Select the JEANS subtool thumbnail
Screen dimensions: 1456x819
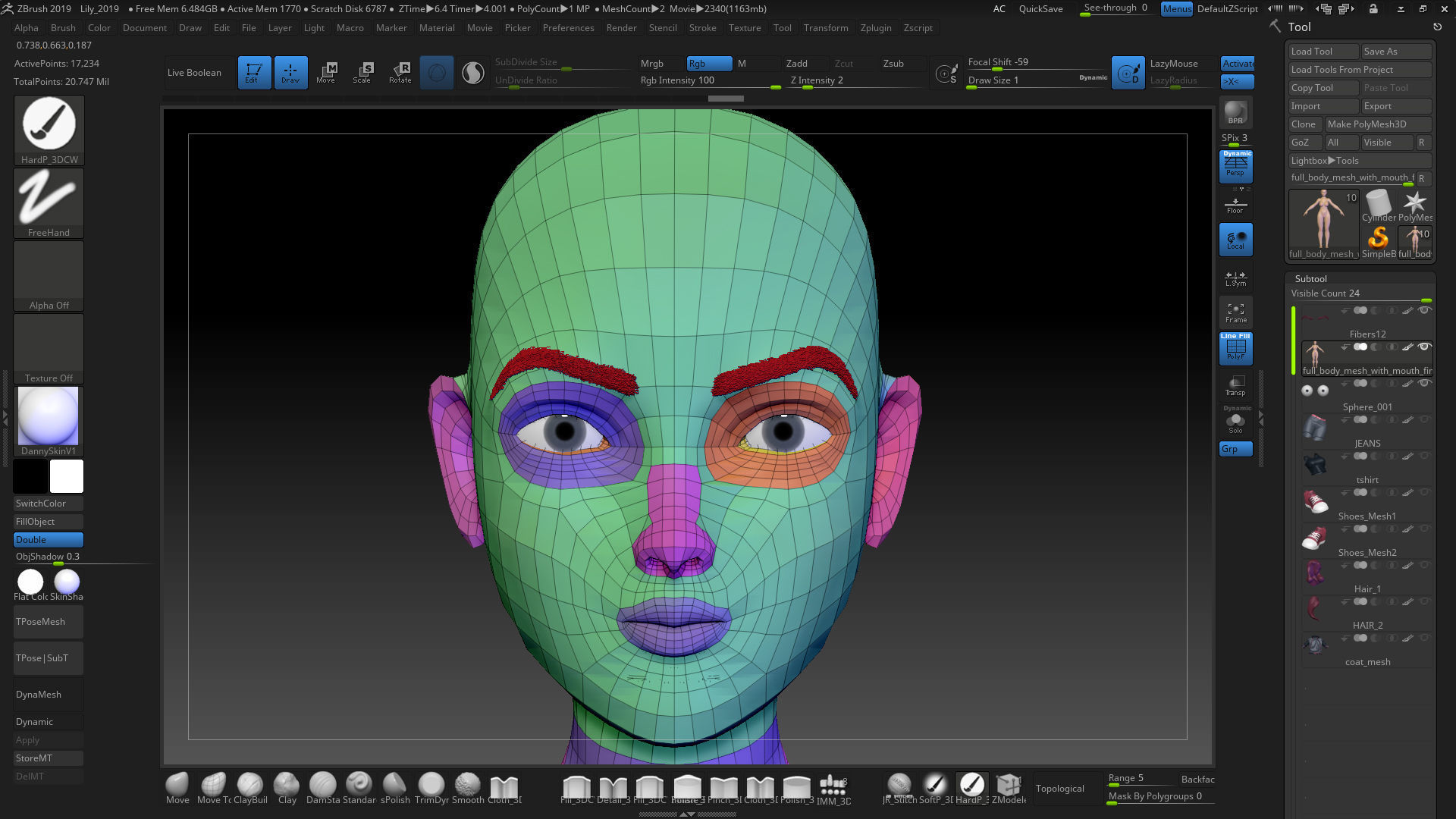[1315, 428]
